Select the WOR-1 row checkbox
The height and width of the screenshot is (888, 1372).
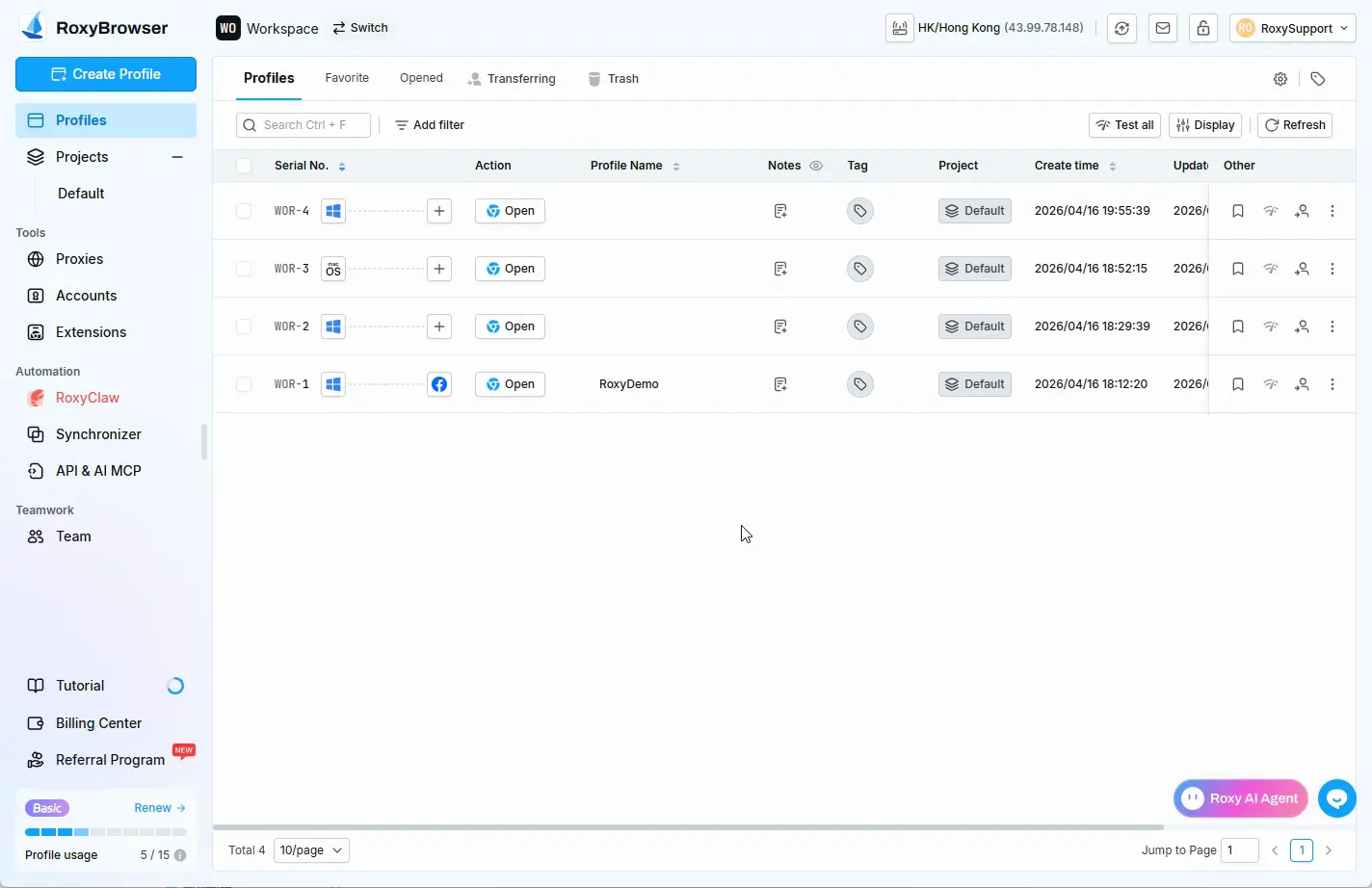(244, 384)
